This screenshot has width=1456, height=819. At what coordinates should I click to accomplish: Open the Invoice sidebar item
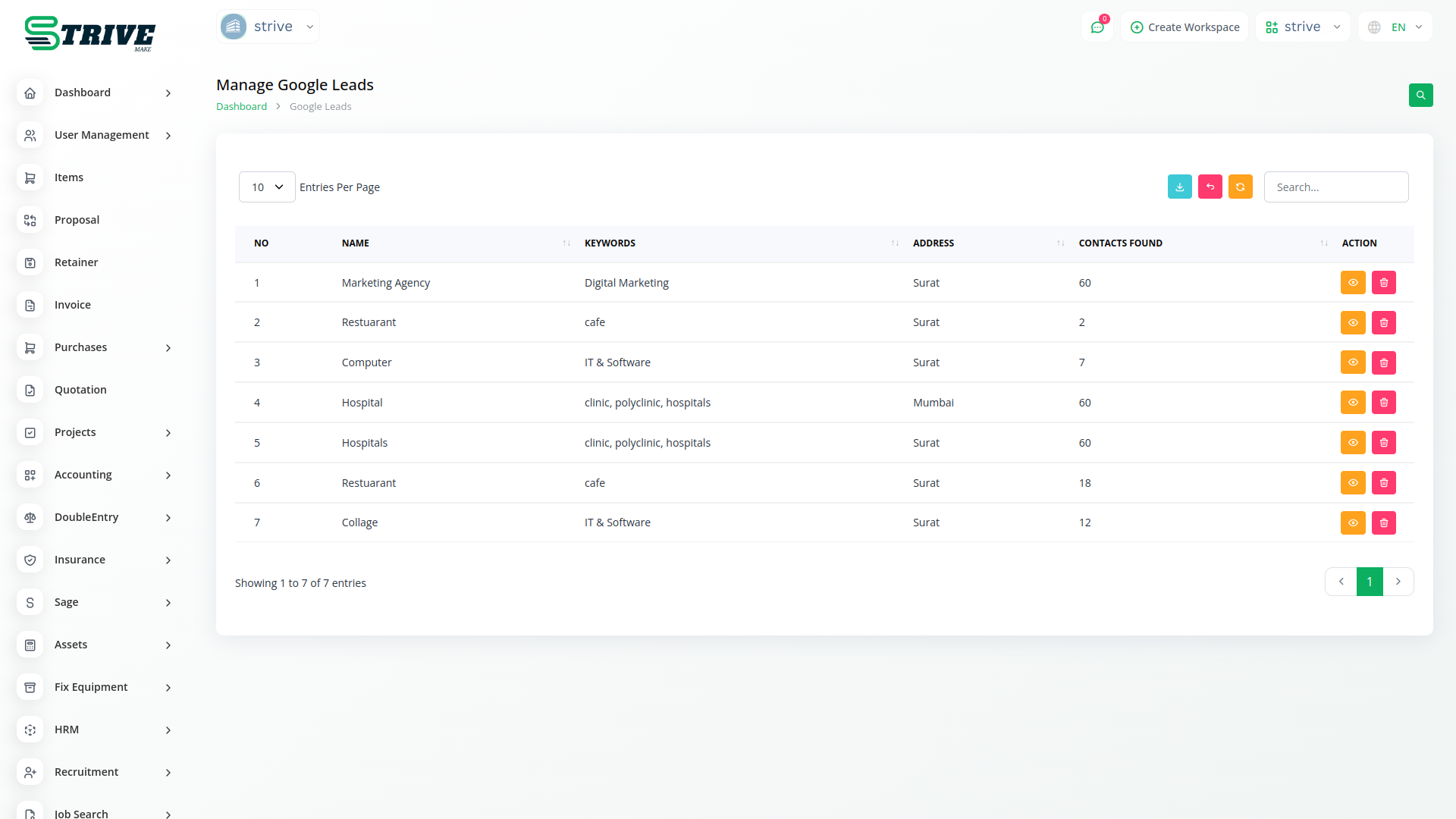(x=73, y=305)
